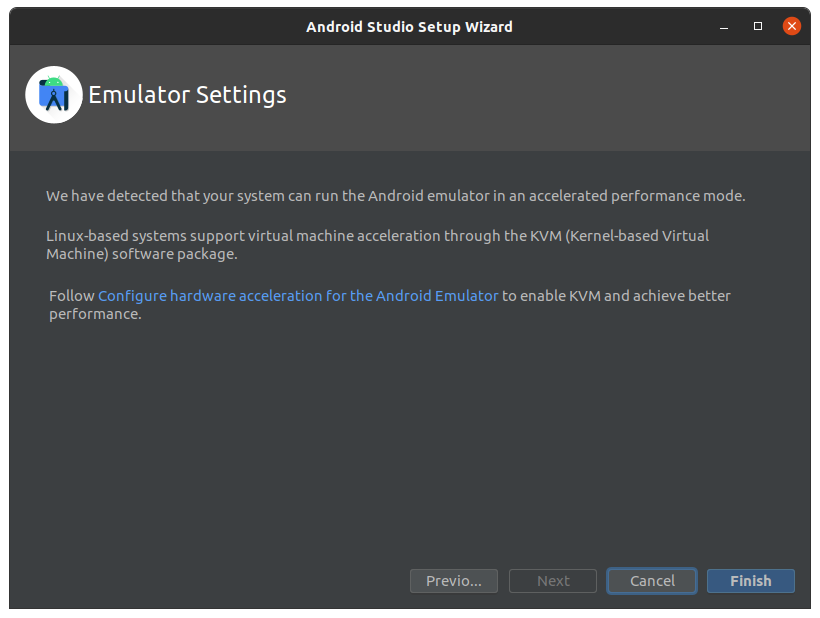Image resolution: width=820 pixels, height=618 pixels.
Task: Click the 'Linux-based systems support' paragraph
Action: (377, 245)
